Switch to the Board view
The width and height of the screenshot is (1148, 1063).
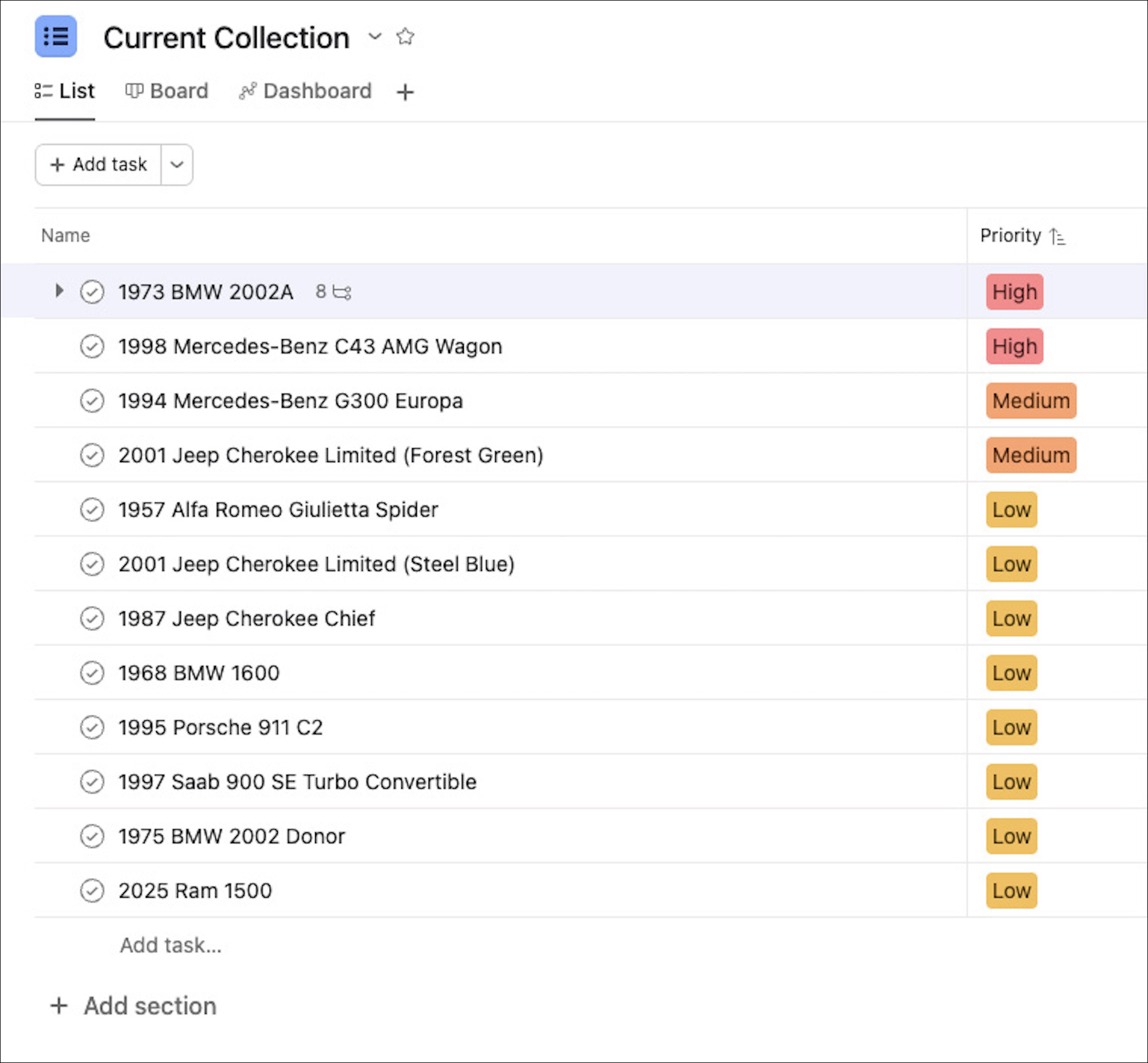[x=167, y=90]
